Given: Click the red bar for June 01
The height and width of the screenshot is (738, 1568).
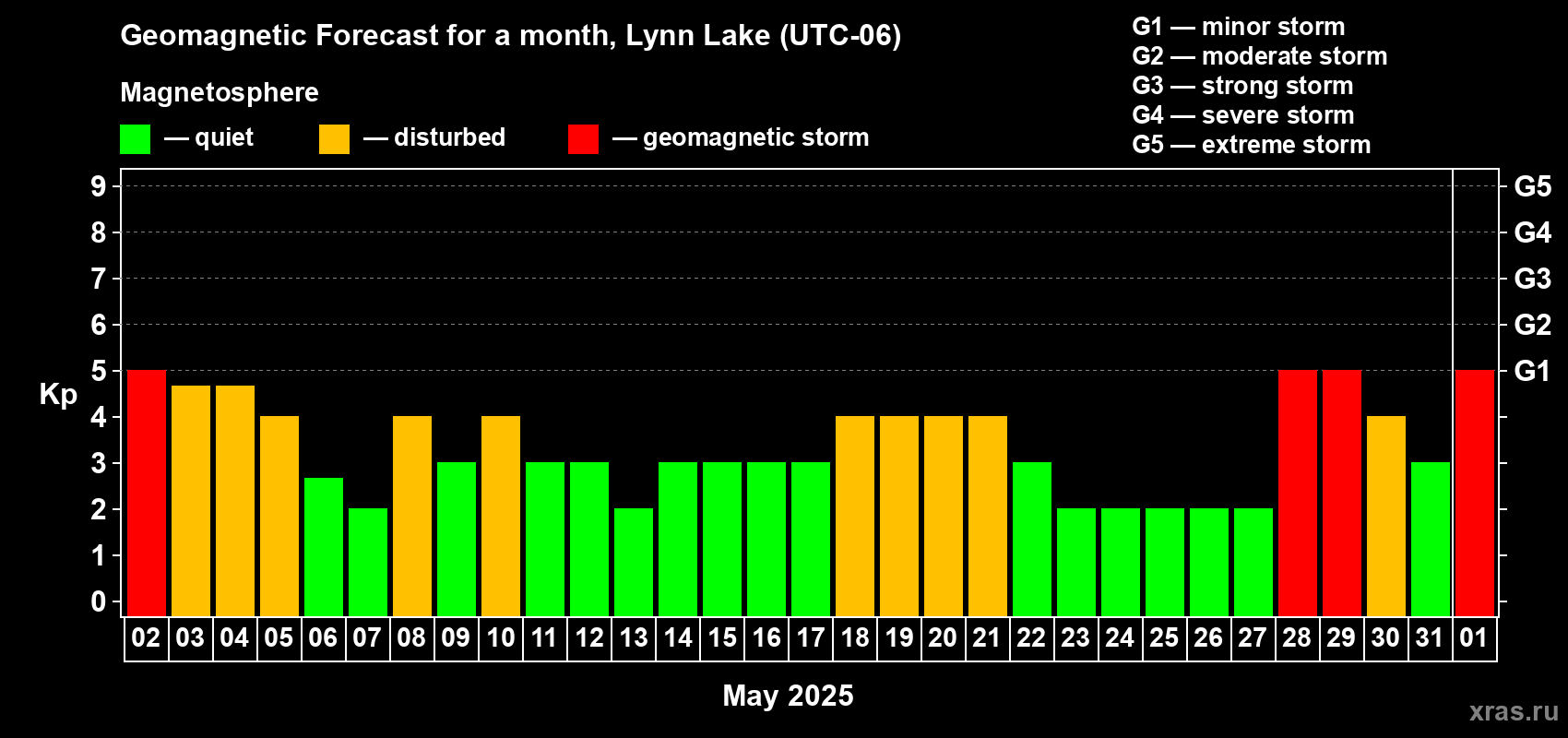Looking at the screenshot, I should [x=1475, y=493].
